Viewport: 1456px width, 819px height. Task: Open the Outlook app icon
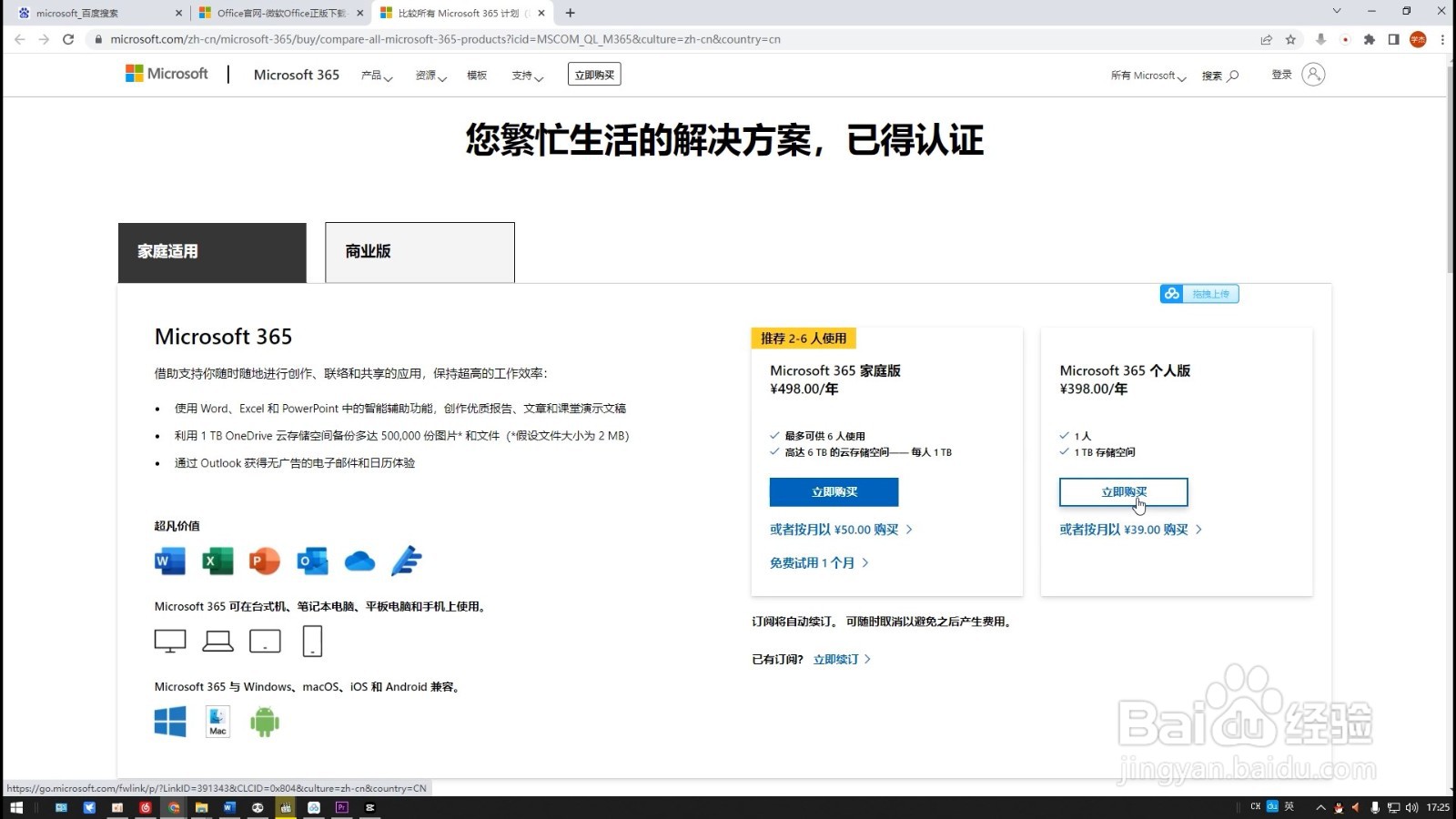click(312, 561)
